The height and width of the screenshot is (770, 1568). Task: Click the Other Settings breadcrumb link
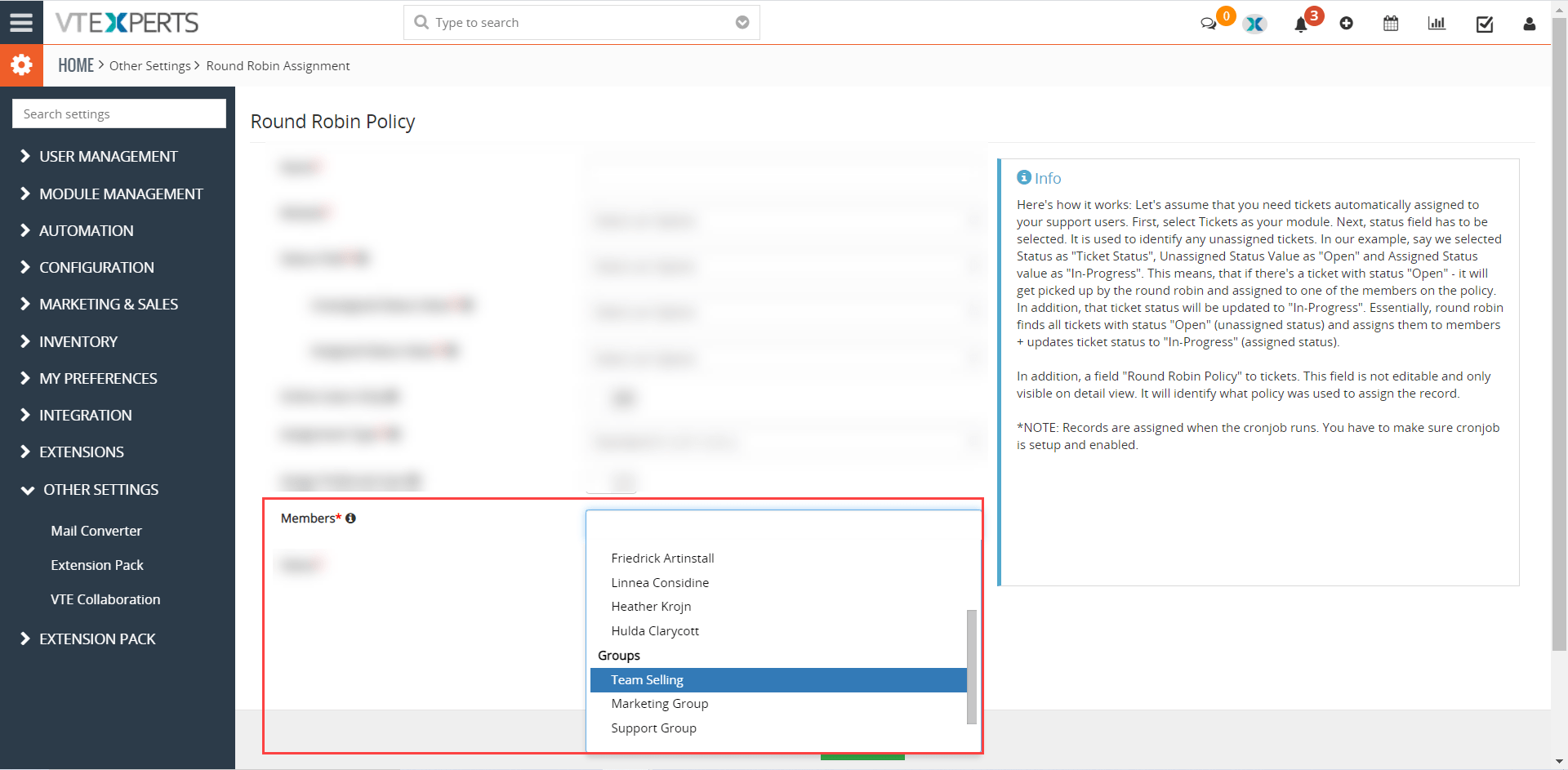[x=150, y=65]
